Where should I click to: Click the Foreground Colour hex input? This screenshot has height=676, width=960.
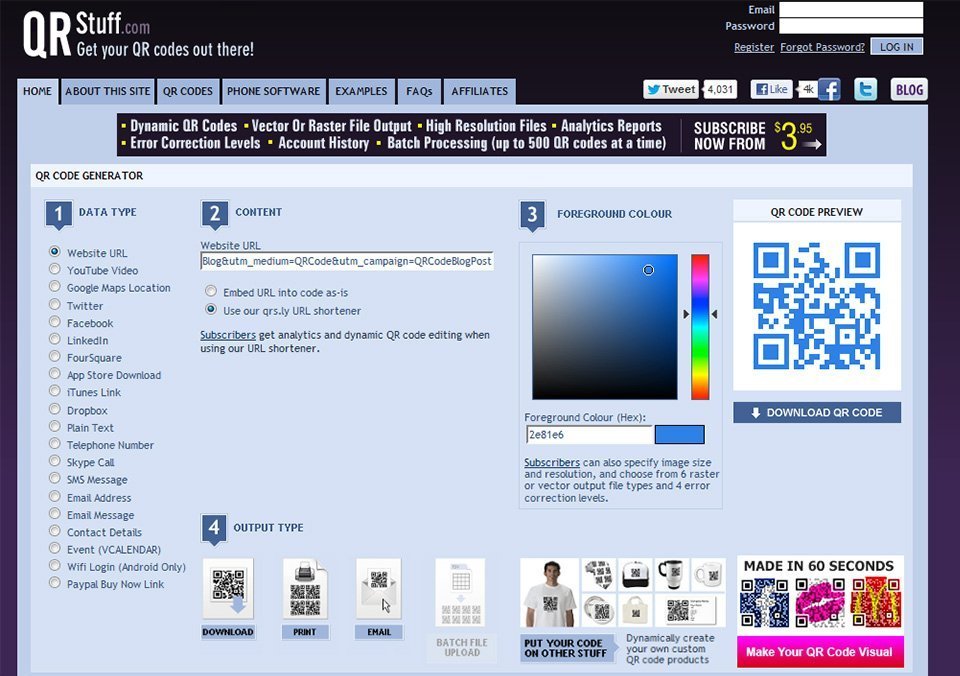click(x=590, y=435)
